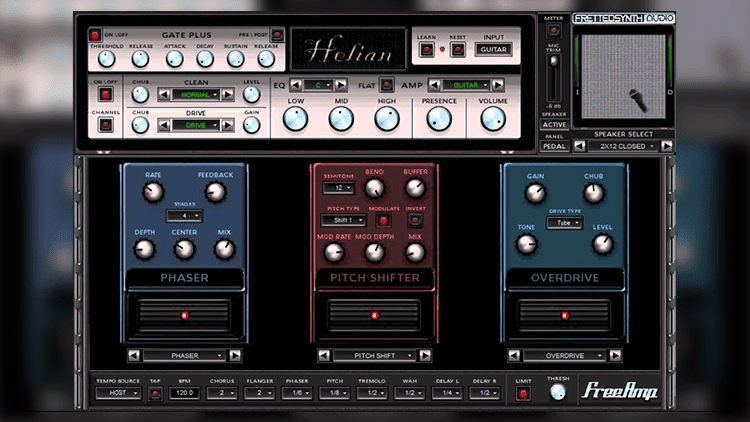Click the Tap tempo button

155,394
